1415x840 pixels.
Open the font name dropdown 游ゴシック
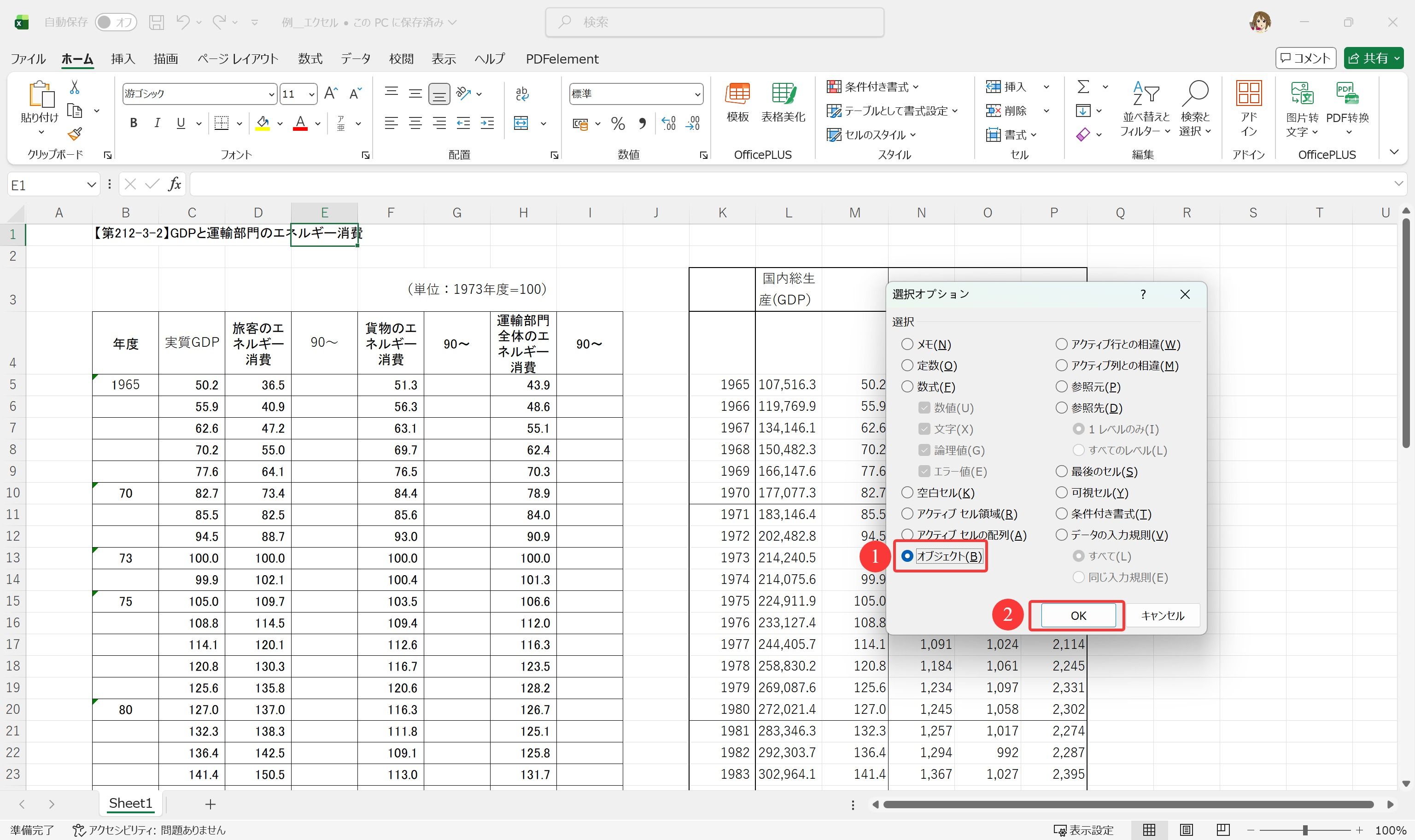[271, 94]
